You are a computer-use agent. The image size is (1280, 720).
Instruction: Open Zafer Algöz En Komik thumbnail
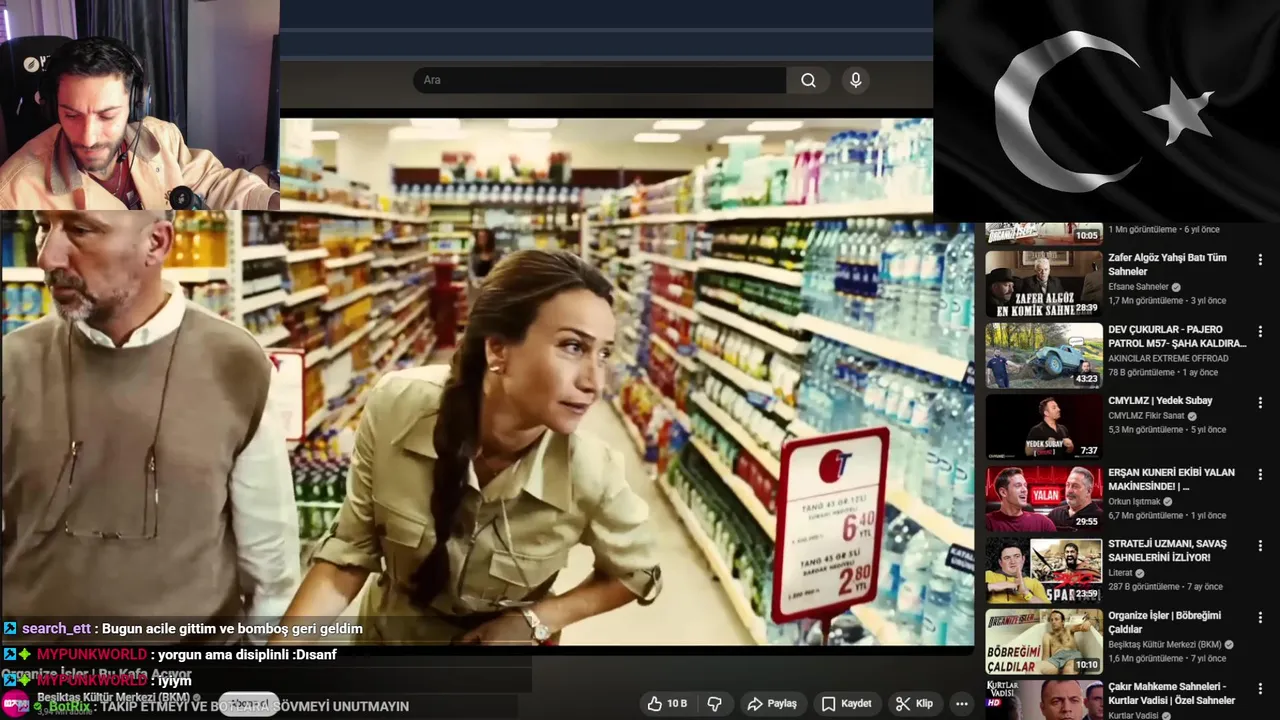click(1044, 283)
